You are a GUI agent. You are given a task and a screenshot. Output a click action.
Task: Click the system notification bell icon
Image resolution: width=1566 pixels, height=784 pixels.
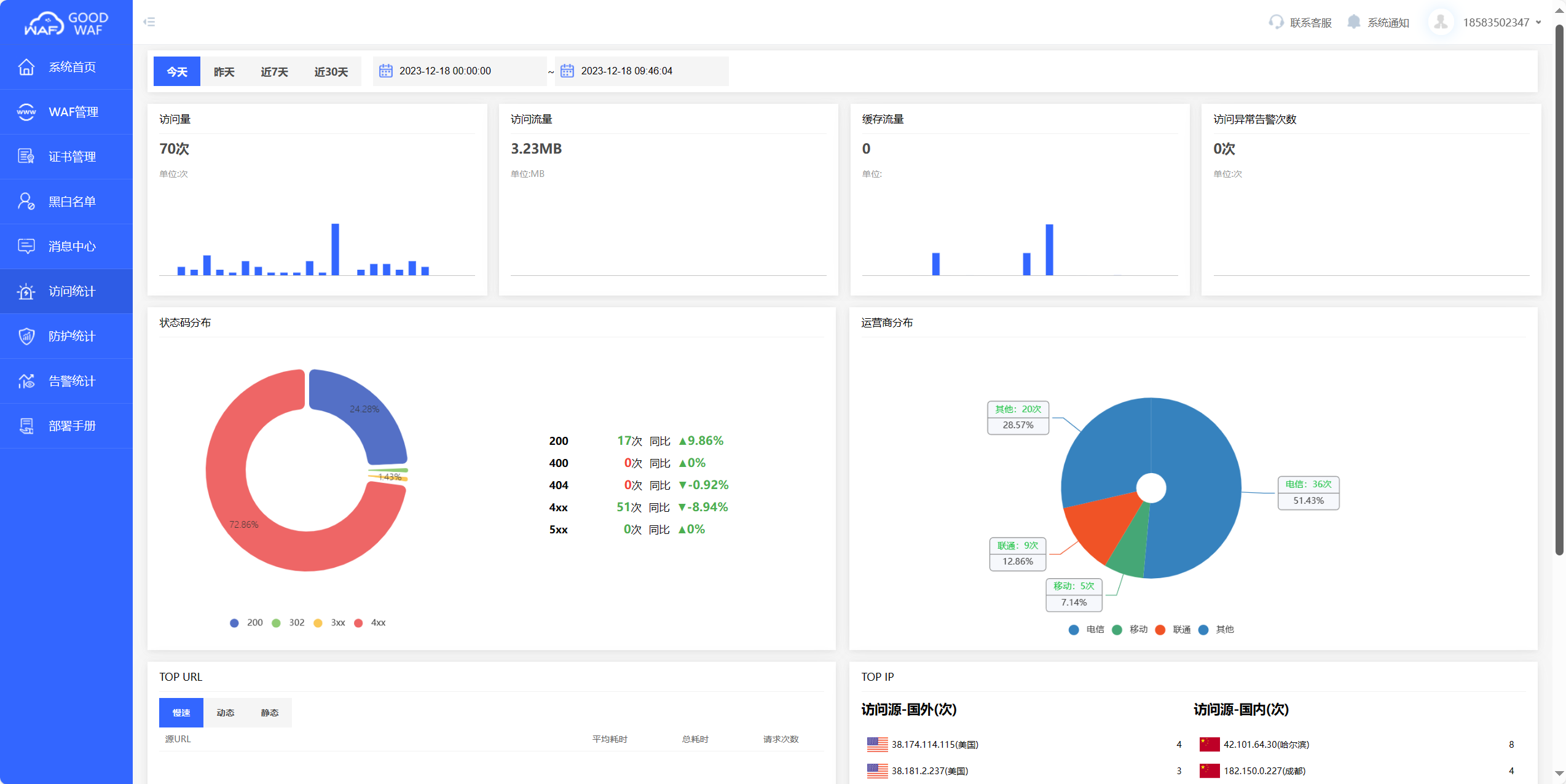click(1353, 22)
